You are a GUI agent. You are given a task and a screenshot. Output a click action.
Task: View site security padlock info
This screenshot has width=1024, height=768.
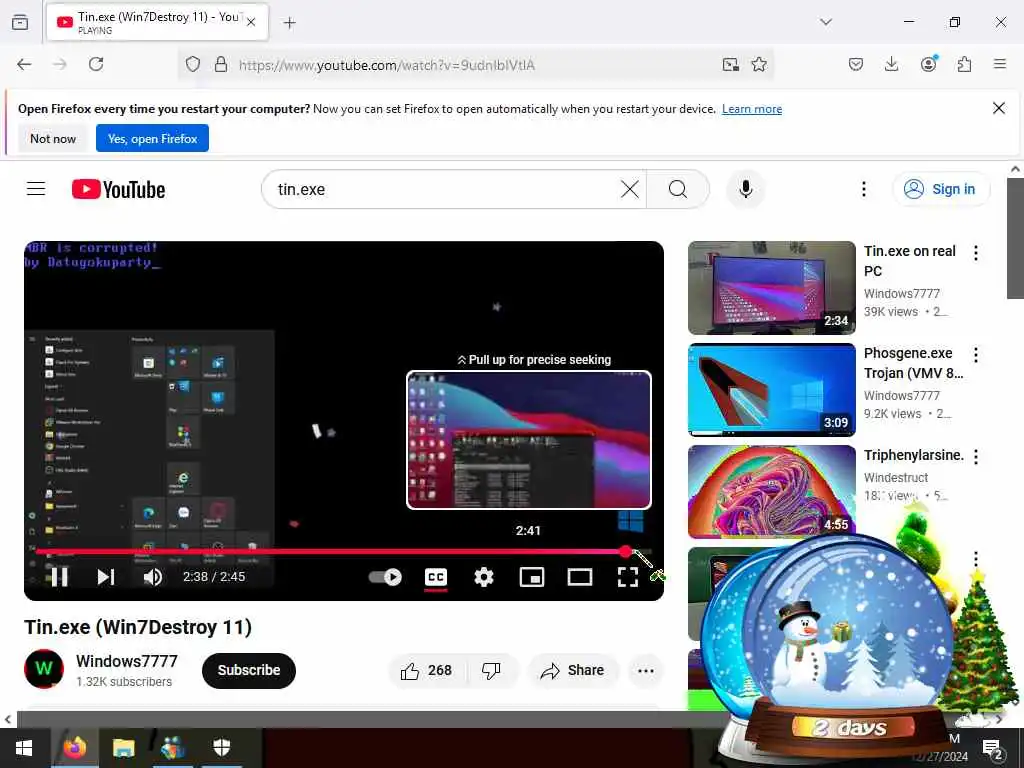(x=221, y=64)
